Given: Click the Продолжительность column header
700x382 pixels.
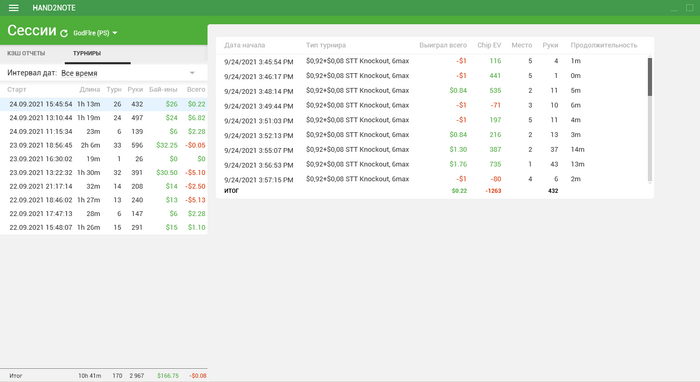Looking at the screenshot, I should click(604, 45).
